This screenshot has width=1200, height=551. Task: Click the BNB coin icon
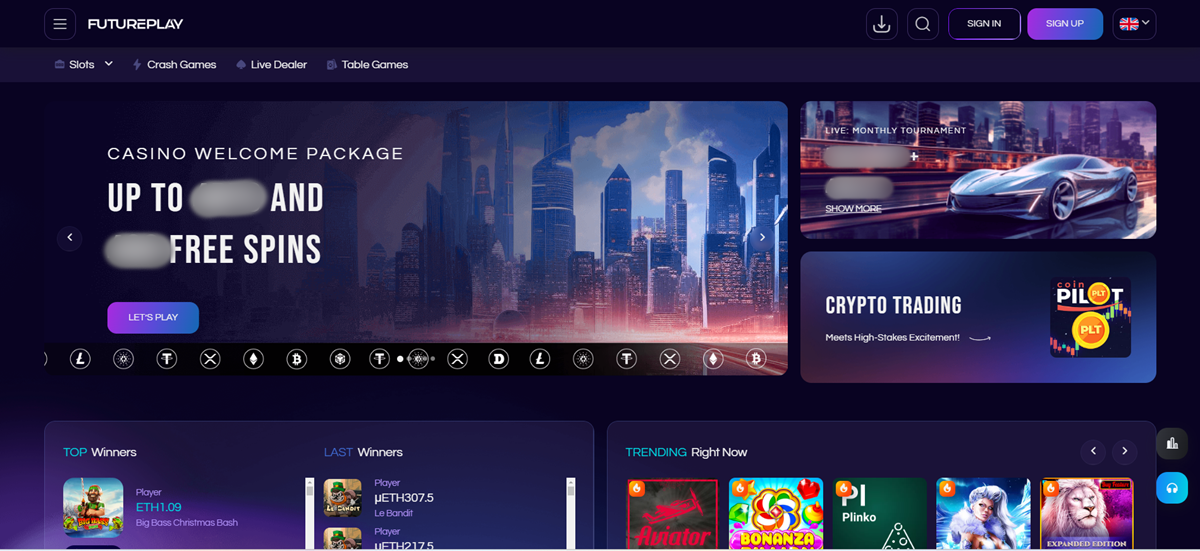pyautogui.click(x=340, y=358)
